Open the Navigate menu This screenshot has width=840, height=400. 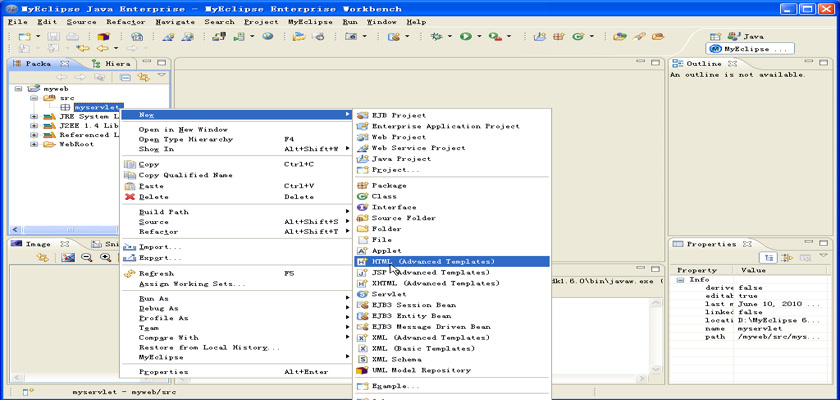click(175, 22)
